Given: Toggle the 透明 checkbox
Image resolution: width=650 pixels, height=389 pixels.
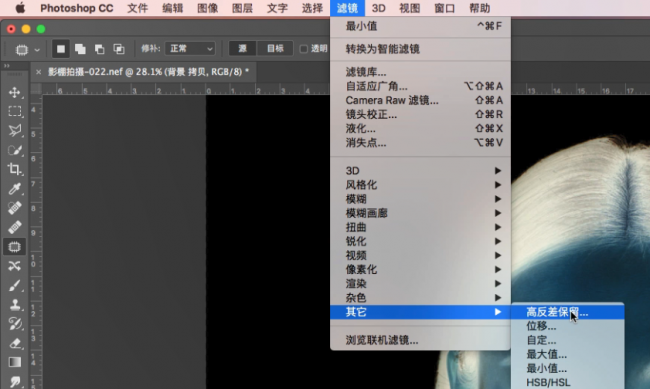Looking at the screenshot, I should tap(303, 49).
